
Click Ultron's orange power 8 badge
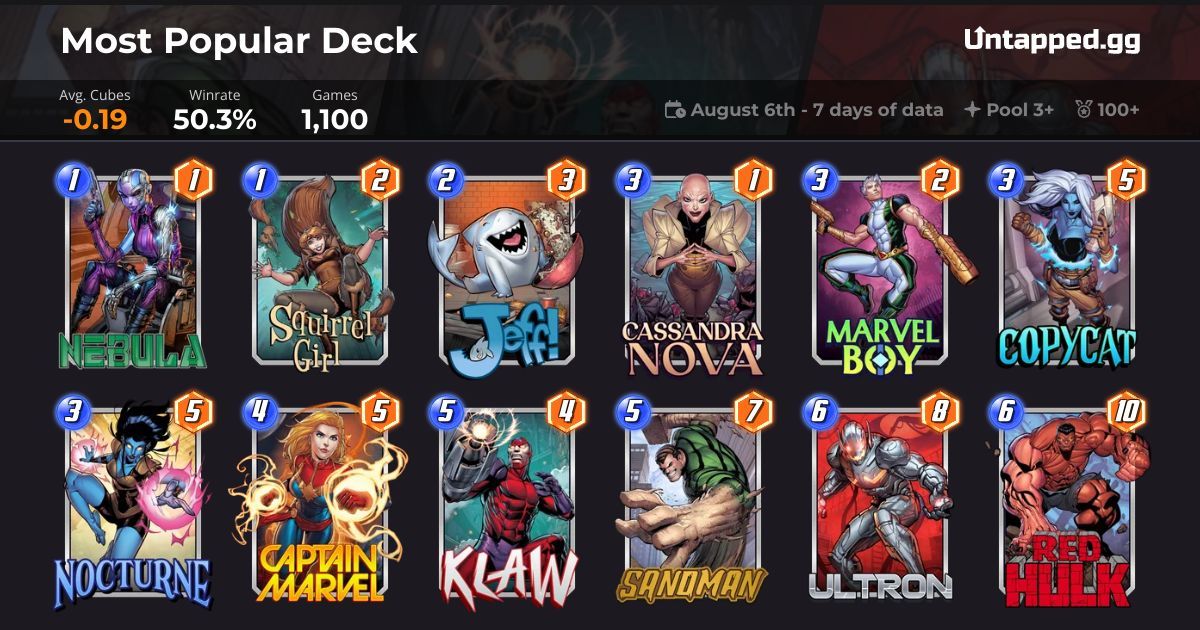click(x=940, y=411)
